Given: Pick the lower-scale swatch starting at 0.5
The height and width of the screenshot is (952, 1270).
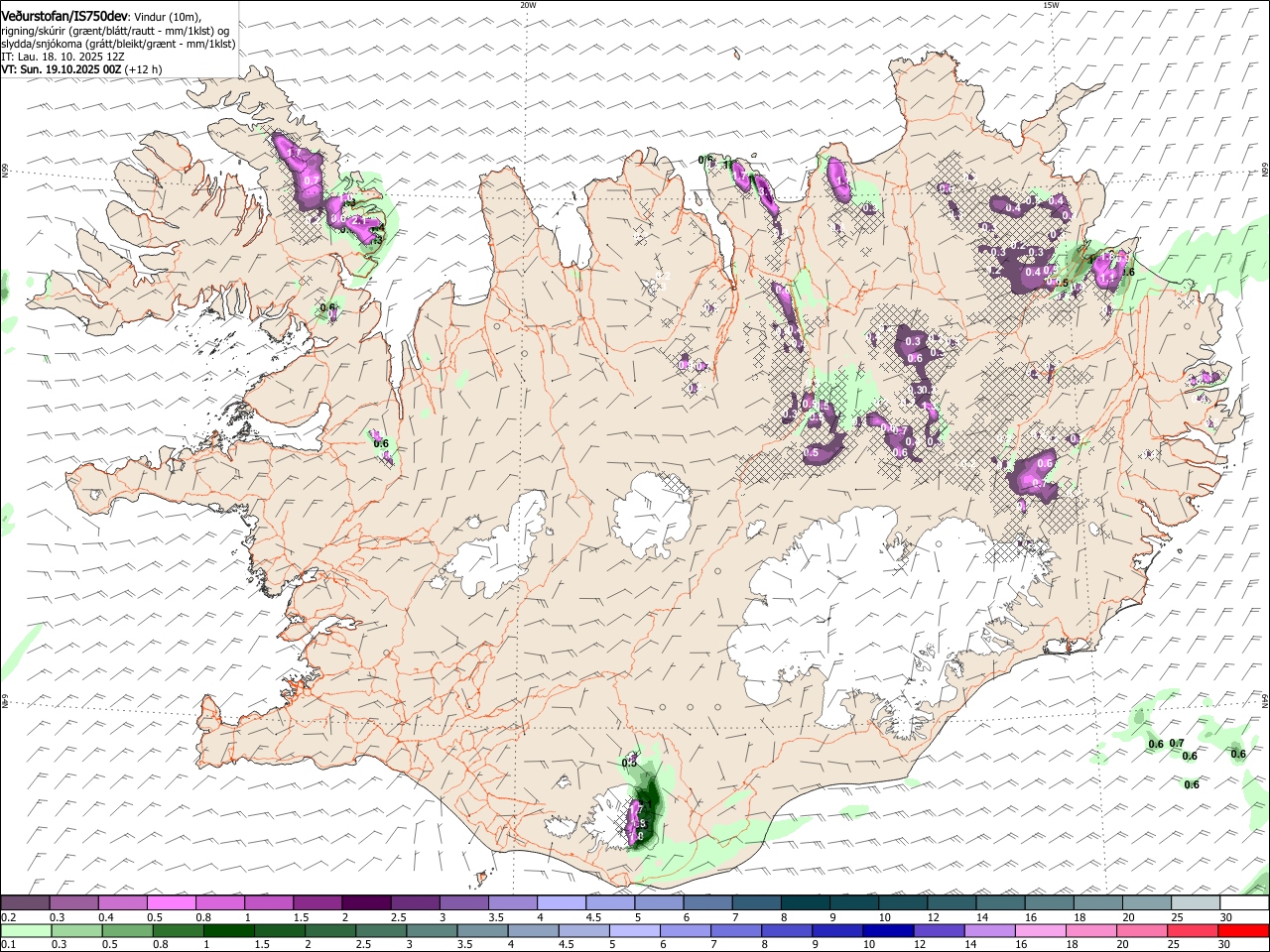Looking at the screenshot, I should point(128,930).
